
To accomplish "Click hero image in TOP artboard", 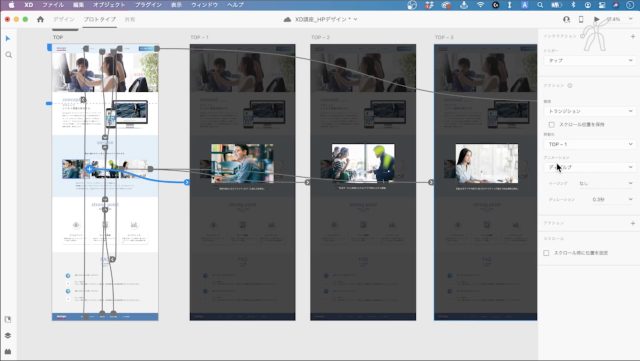I will (x=105, y=72).
